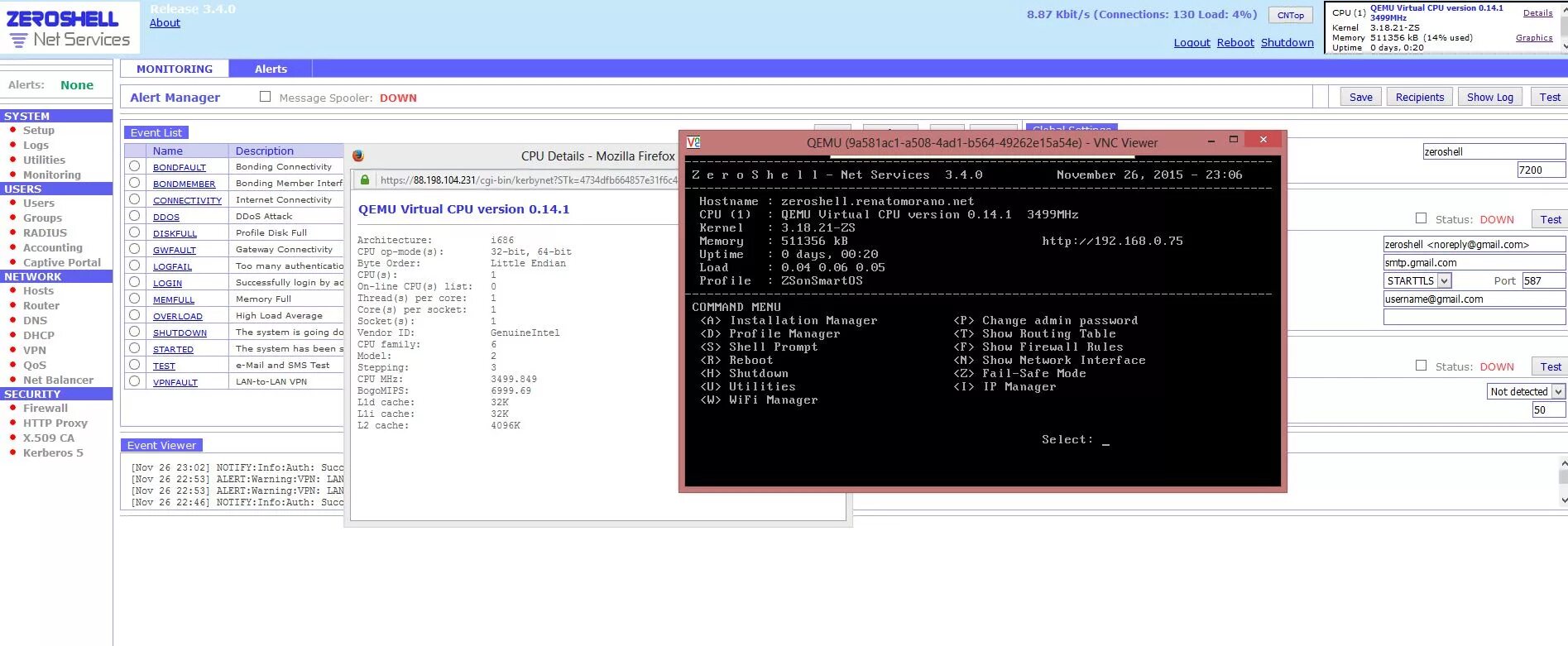This screenshot has width=1568, height=646.
Task: Open Setup in the SYSTEM menu
Action: [x=39, y=130]
